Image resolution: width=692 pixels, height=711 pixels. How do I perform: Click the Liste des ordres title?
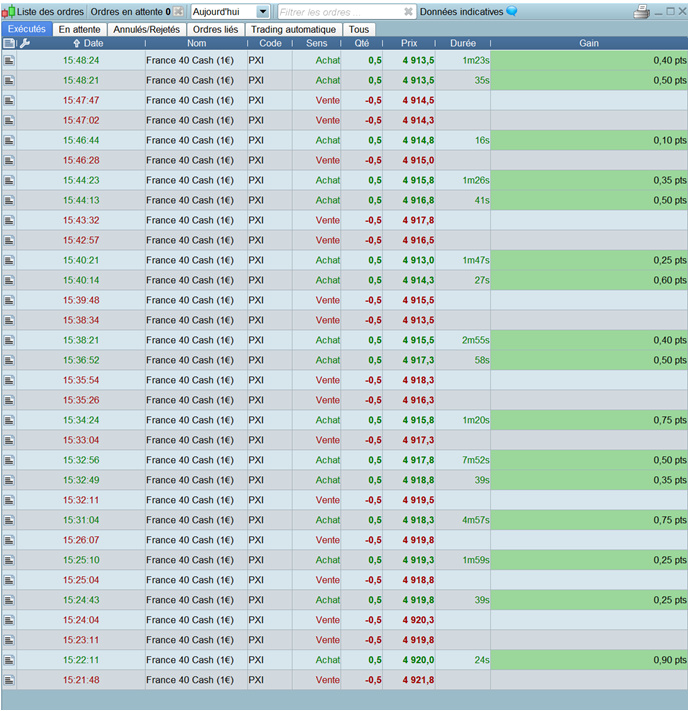(50, 12)
